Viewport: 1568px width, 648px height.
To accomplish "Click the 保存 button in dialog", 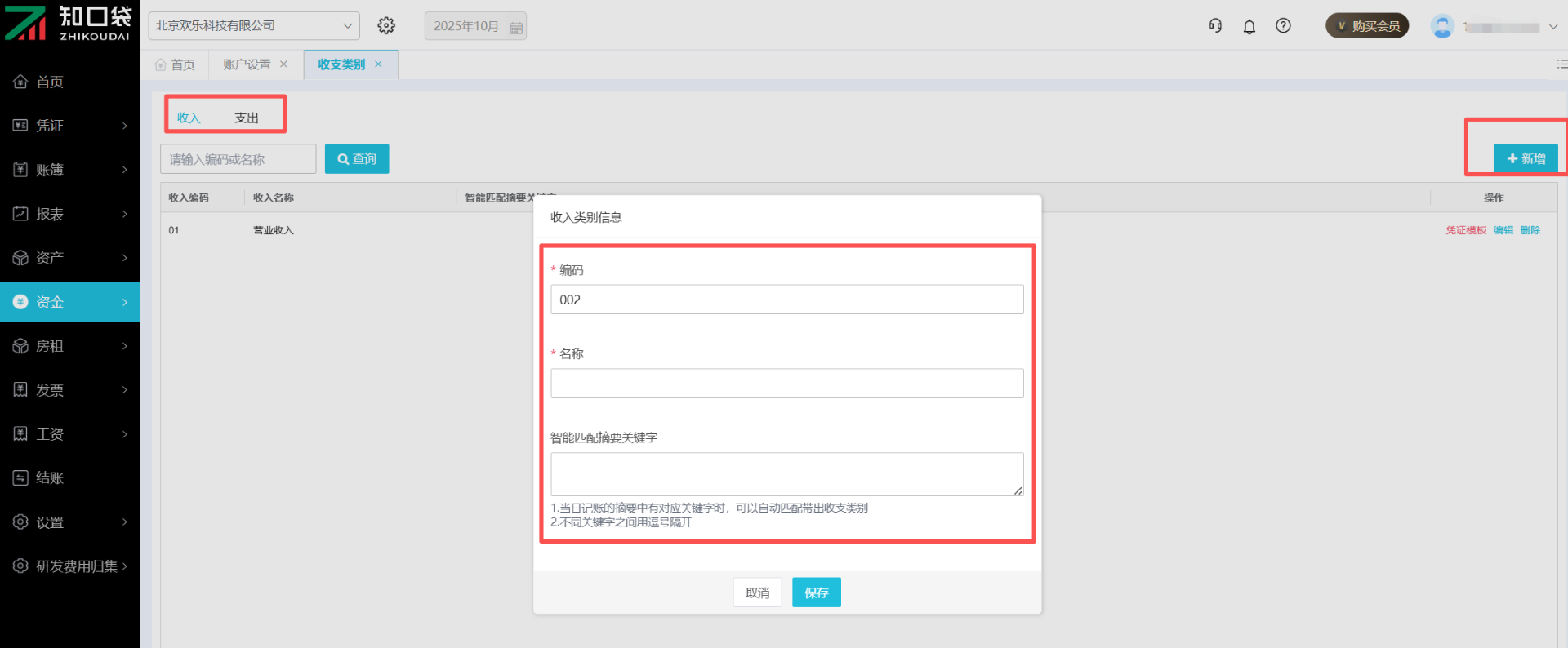I will [816, 593].
